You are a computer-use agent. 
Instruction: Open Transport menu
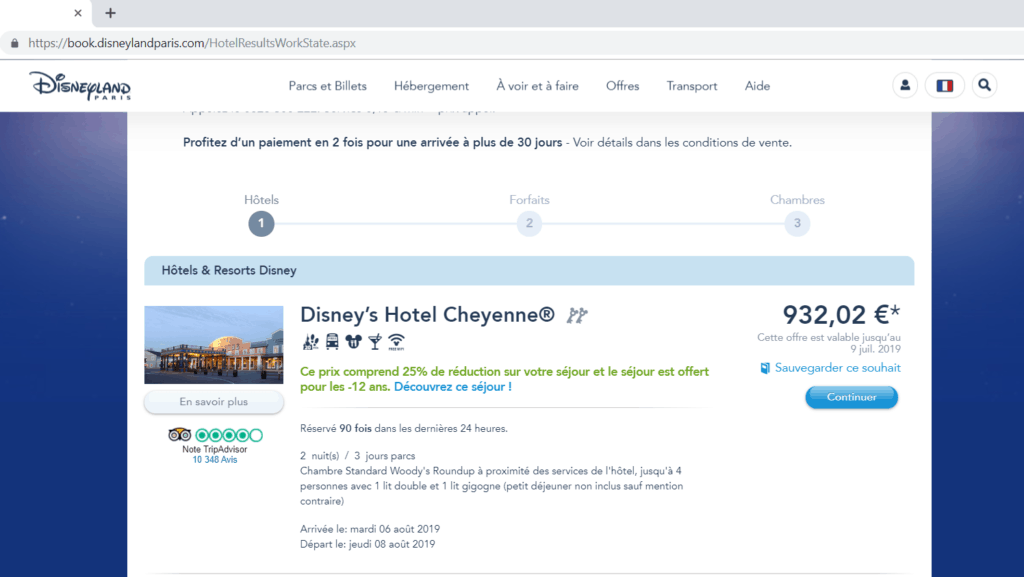(x=692, y=86)
